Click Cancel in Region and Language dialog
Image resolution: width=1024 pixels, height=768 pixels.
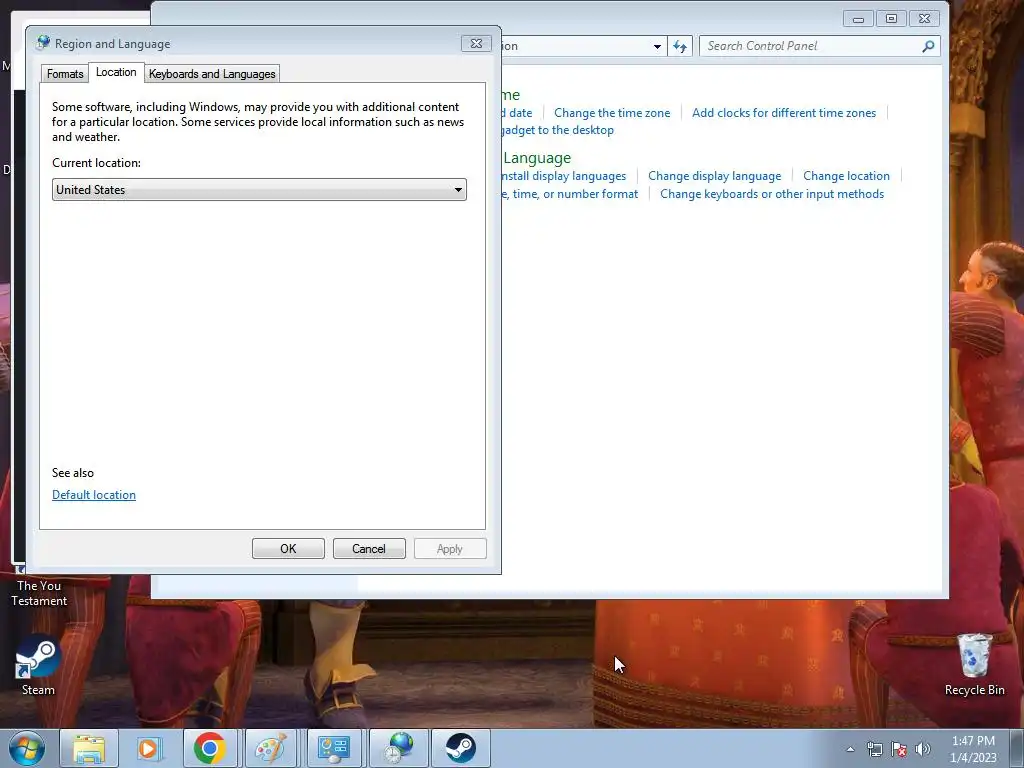369,549
